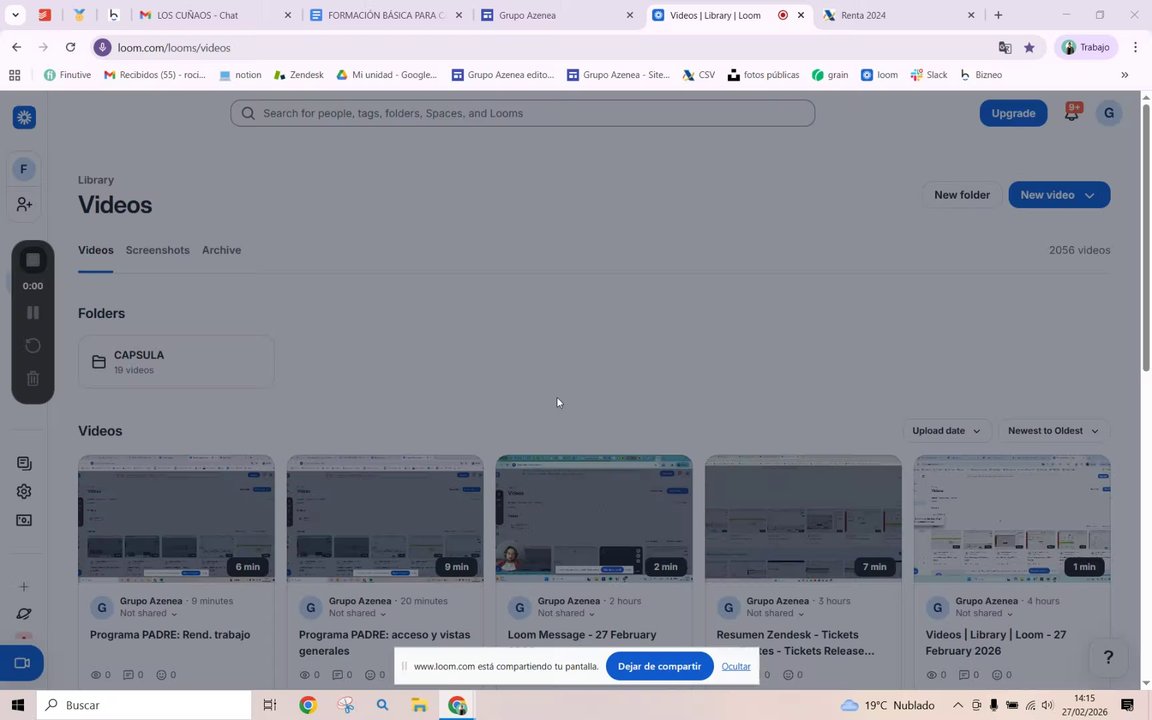Open the 7 min Resumen Zendesk thumbnail

(803, 519)
